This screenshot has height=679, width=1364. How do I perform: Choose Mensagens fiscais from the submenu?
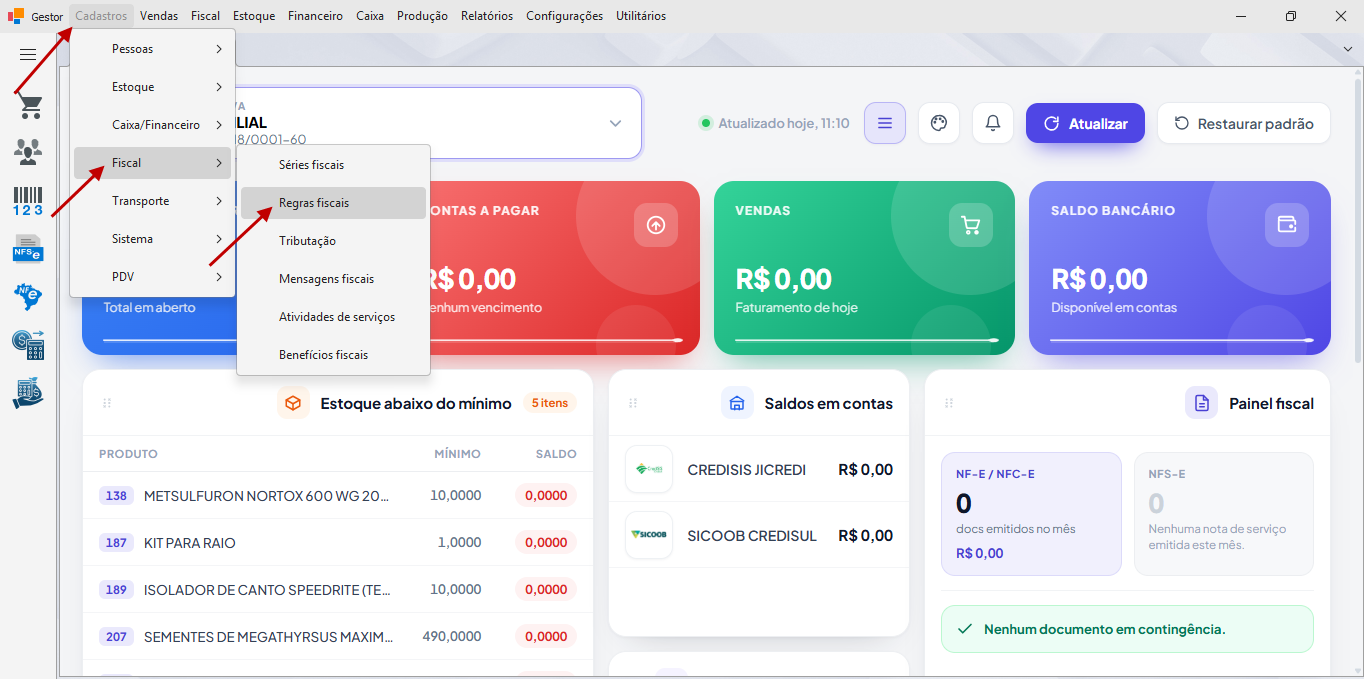click(333, 279)
